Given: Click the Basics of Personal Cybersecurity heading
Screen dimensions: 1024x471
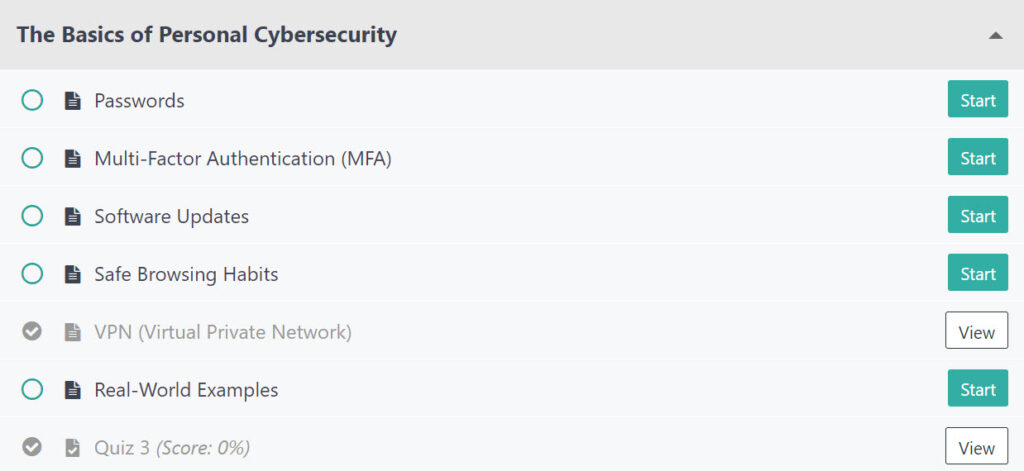Looking at the screenshot, I should pyautogui.click(x=207, y=35).
